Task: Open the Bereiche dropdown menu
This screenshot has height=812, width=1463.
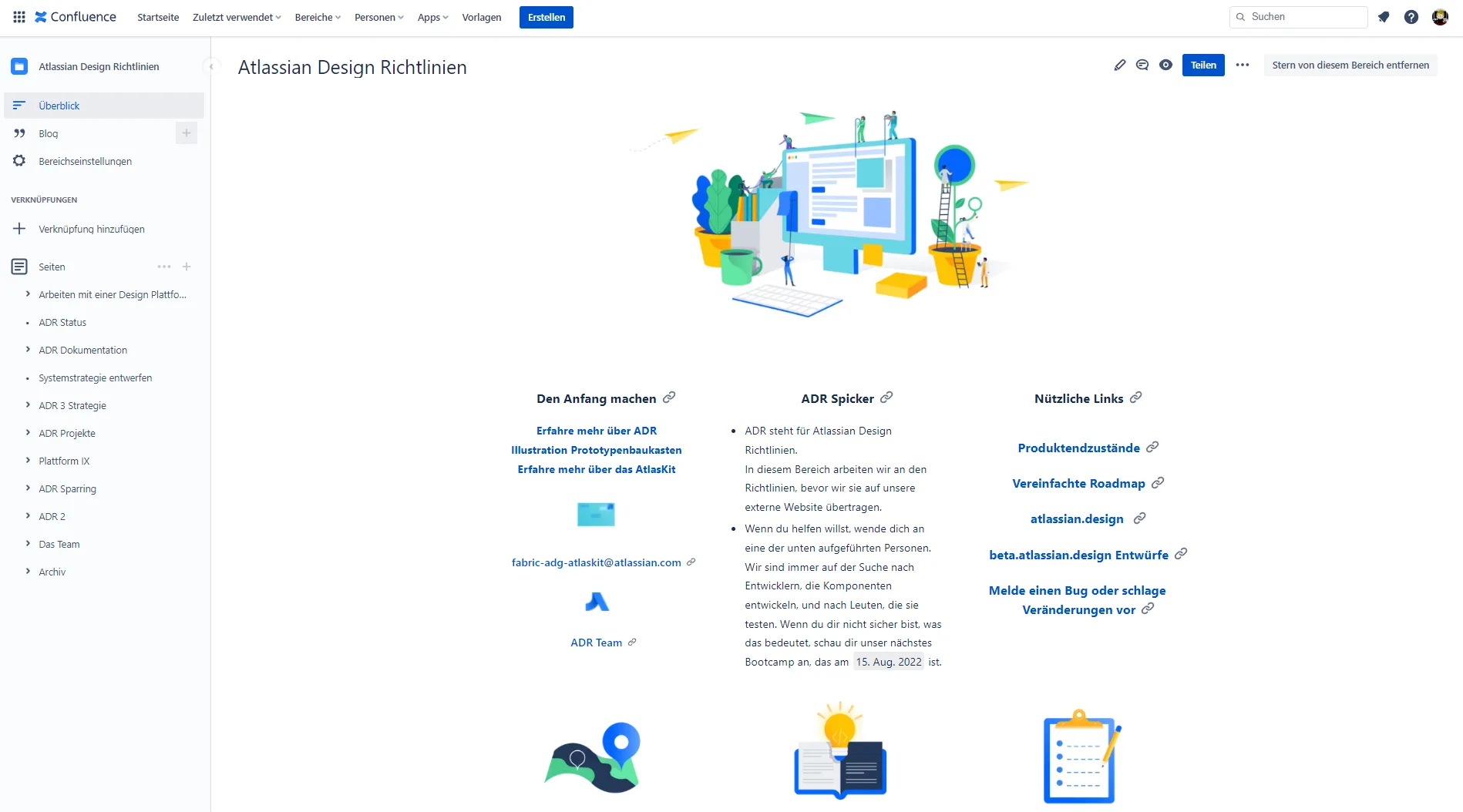Action: click(318, 17)
